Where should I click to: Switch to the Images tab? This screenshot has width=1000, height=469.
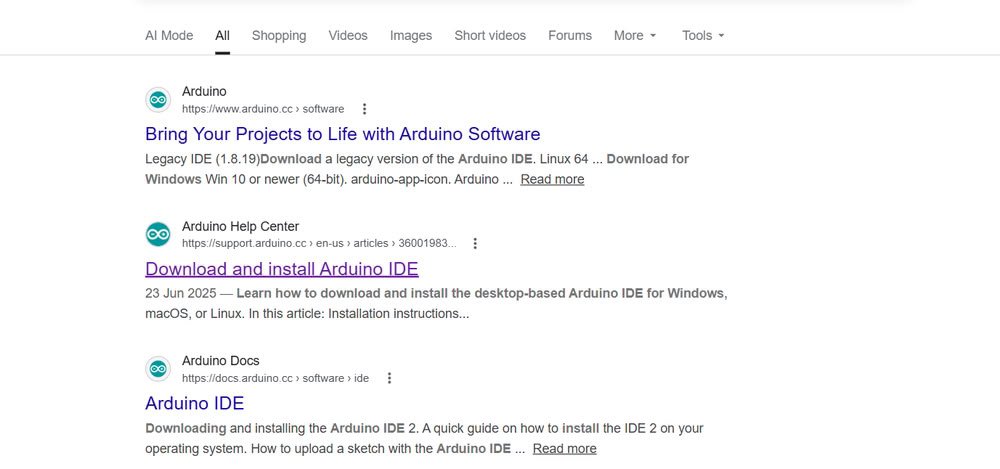[x=411, y=36]
